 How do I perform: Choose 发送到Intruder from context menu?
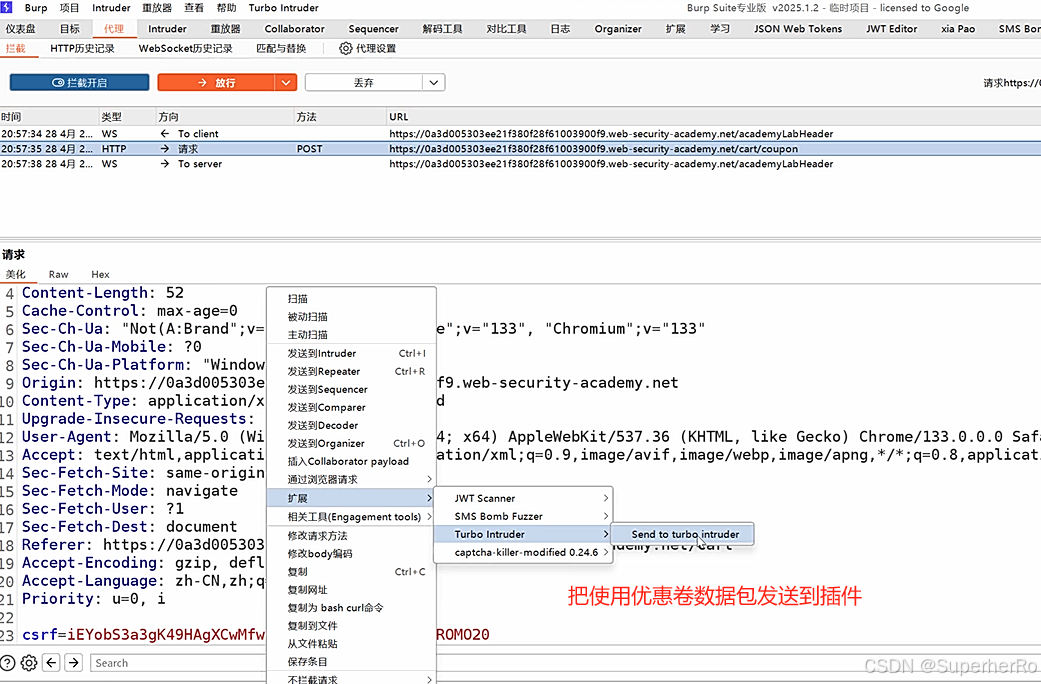[x=352, y=353]
